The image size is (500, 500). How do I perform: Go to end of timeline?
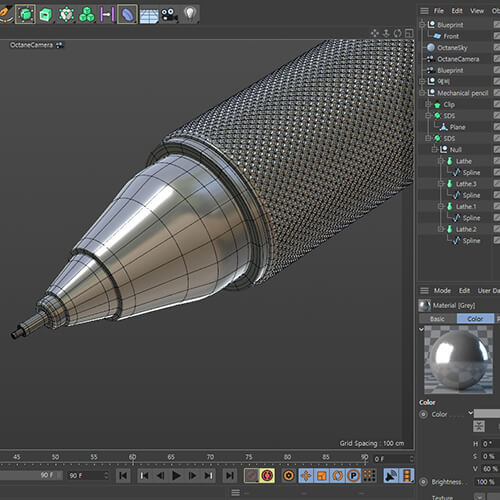point(229,476)
